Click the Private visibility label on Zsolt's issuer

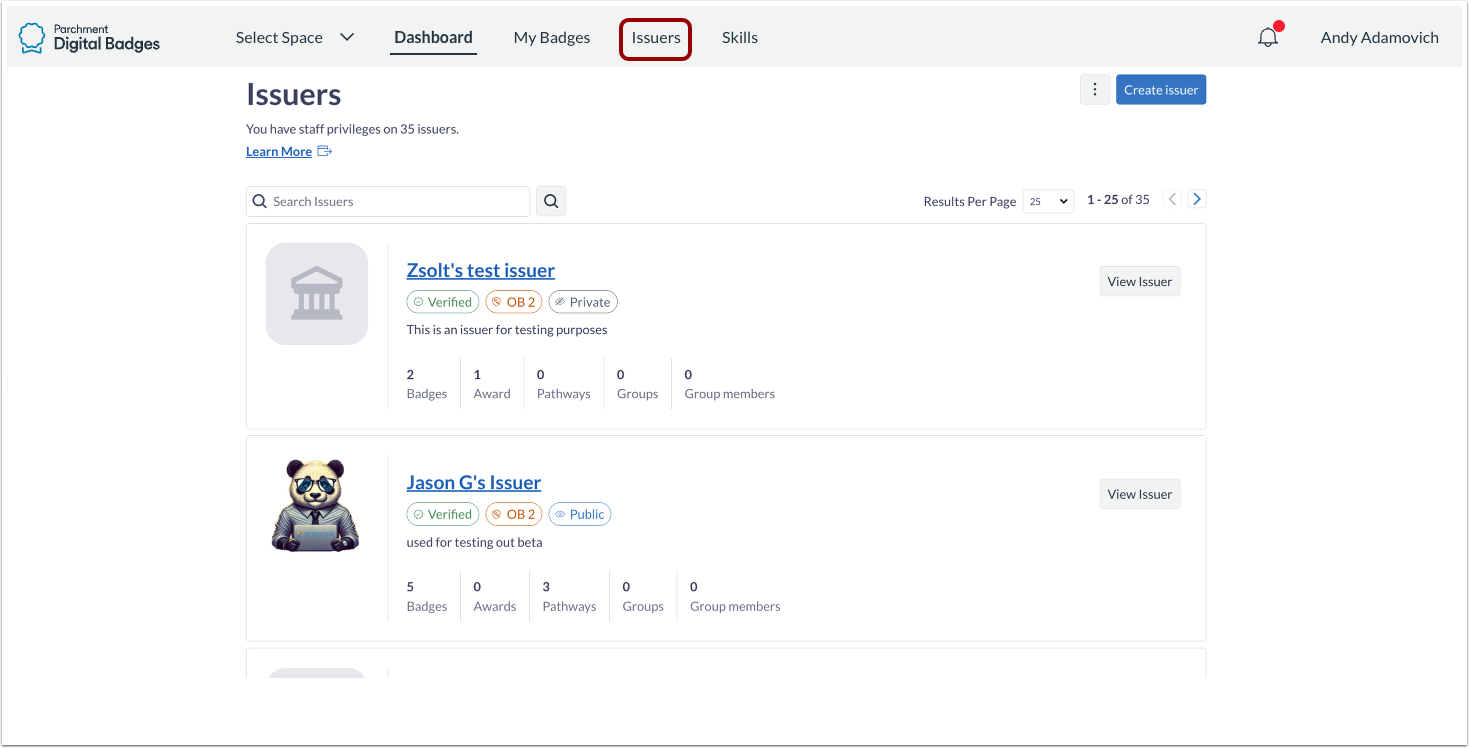pyautogui.click(x=583, y=301)
